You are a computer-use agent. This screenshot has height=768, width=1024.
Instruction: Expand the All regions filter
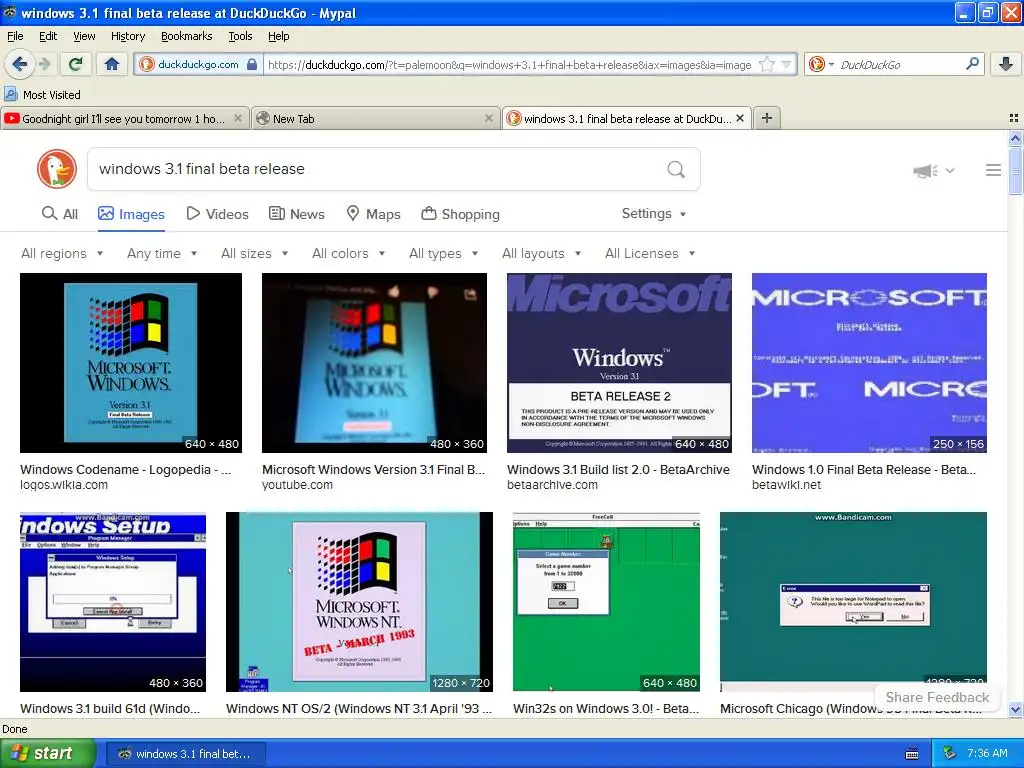(x=62, y=253)
